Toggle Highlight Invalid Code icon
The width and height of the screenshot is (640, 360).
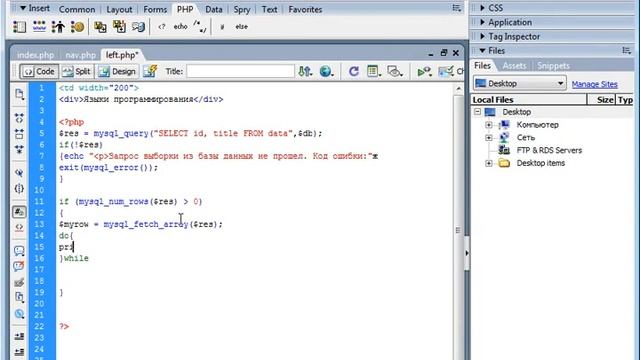click(19, 227)
